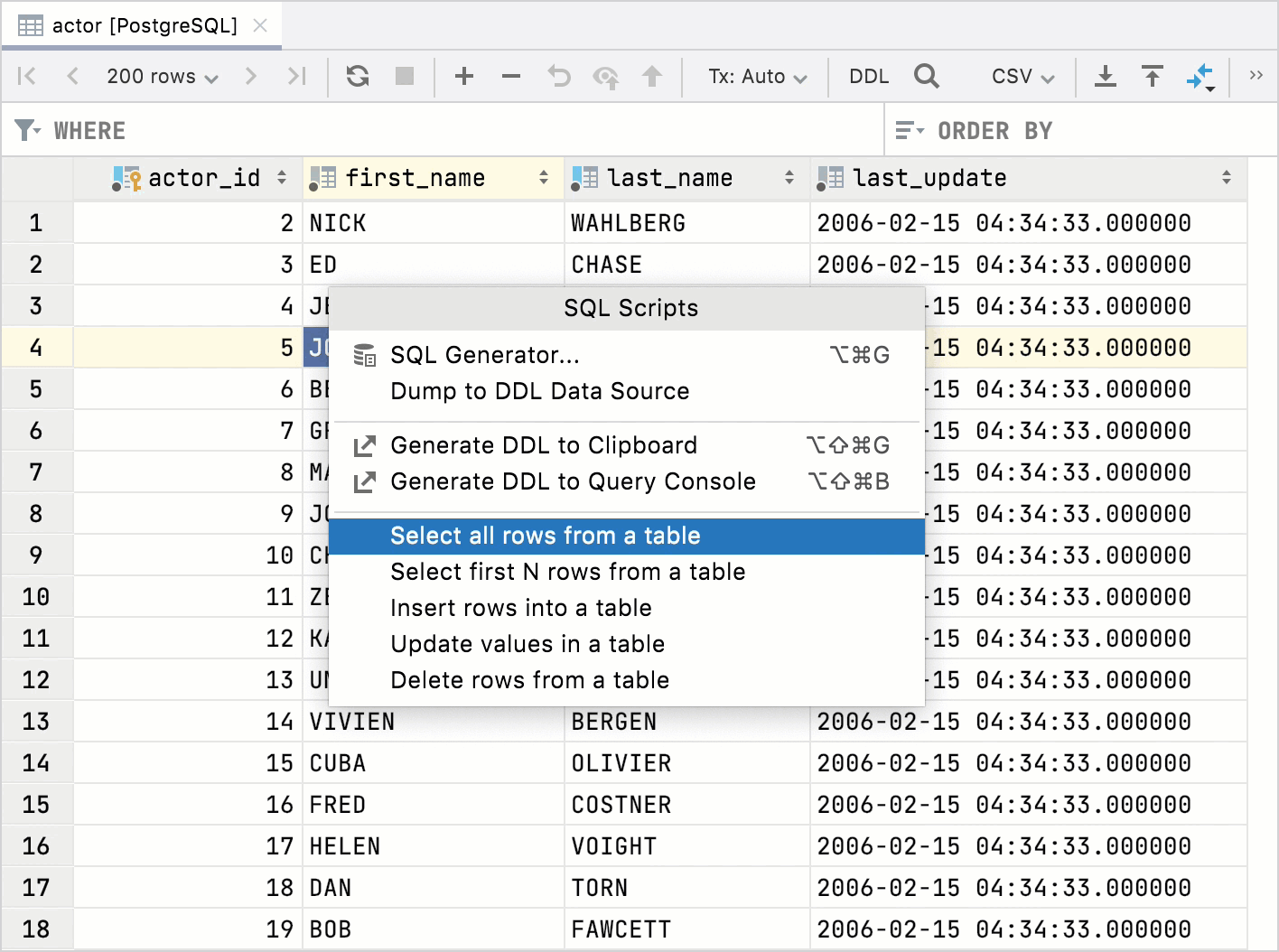Revert changes using the undo arrow icon
This screenshot has height=952, width=1279.
[x=558, y=76]
